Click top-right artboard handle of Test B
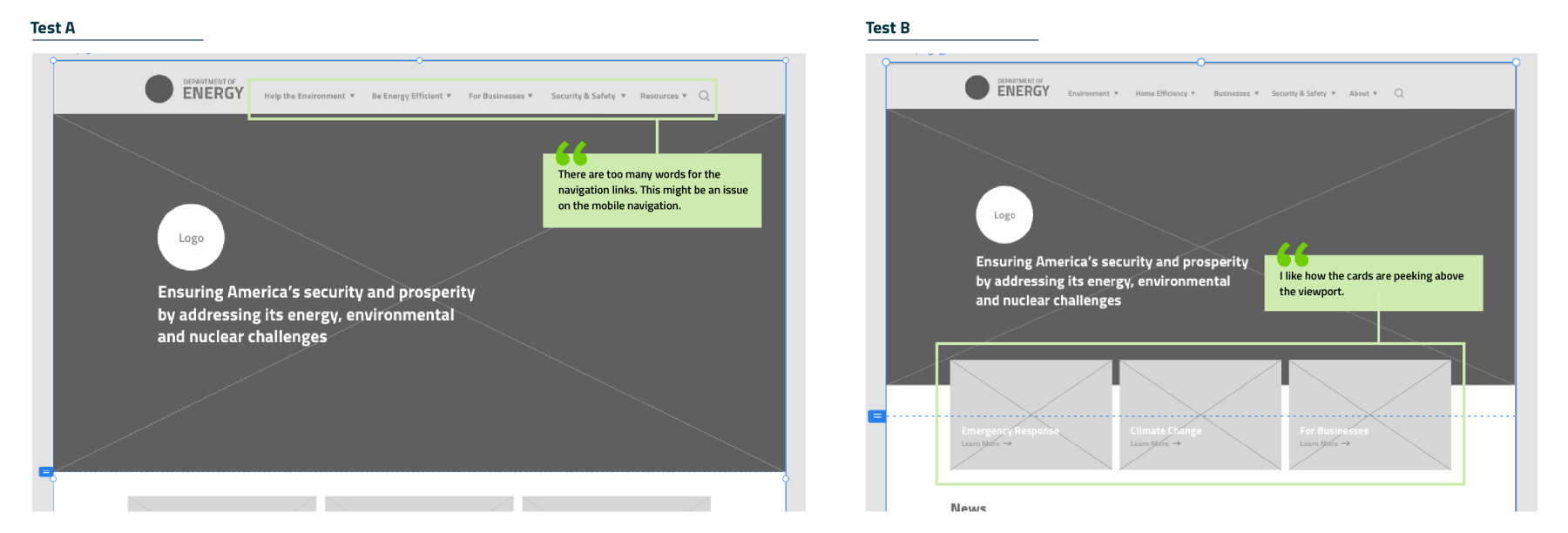 pos(1516,62)
